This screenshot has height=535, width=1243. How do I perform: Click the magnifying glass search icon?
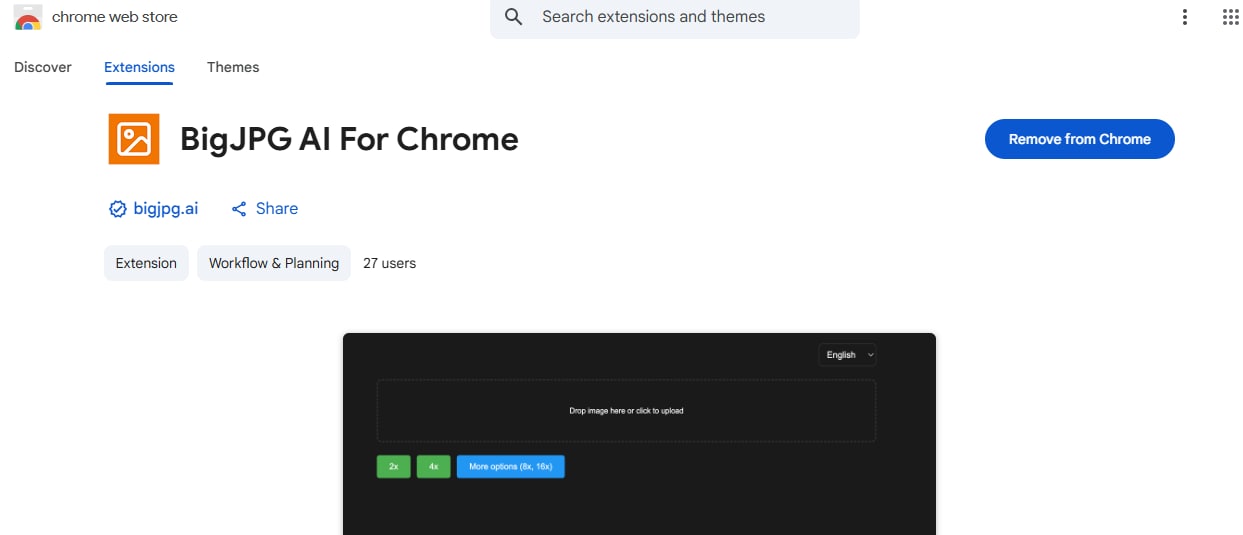click(514, 17)
